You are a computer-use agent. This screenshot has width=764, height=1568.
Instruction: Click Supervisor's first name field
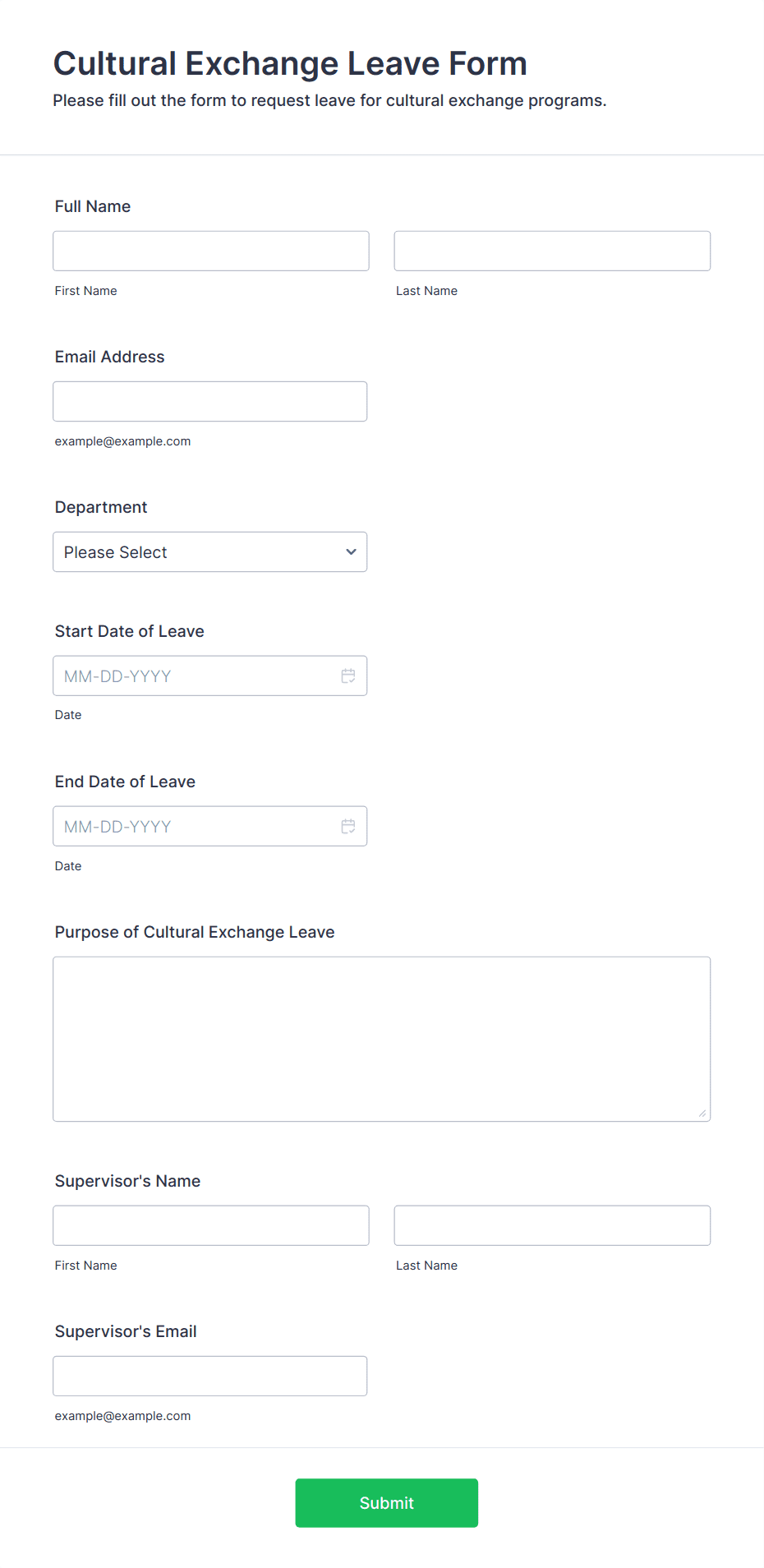[211, 1225]
